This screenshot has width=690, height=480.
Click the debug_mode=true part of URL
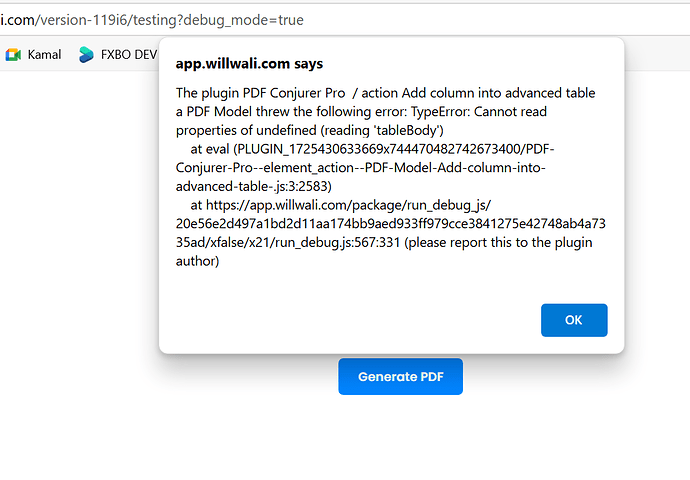tap(243, 20)
